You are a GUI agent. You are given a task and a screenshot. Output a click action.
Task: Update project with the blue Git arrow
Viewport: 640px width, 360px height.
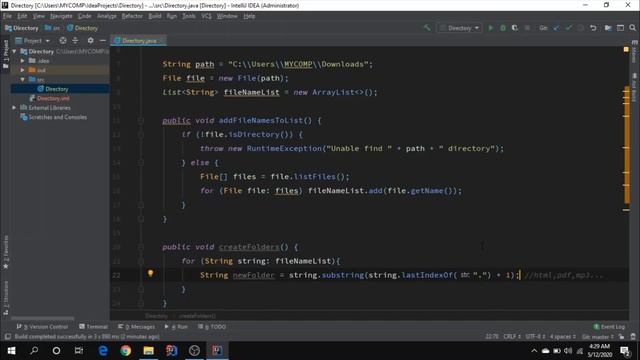click(x=556, y=28)
